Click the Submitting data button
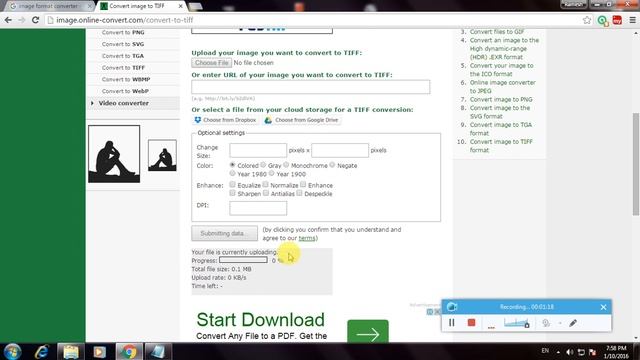 224,233
